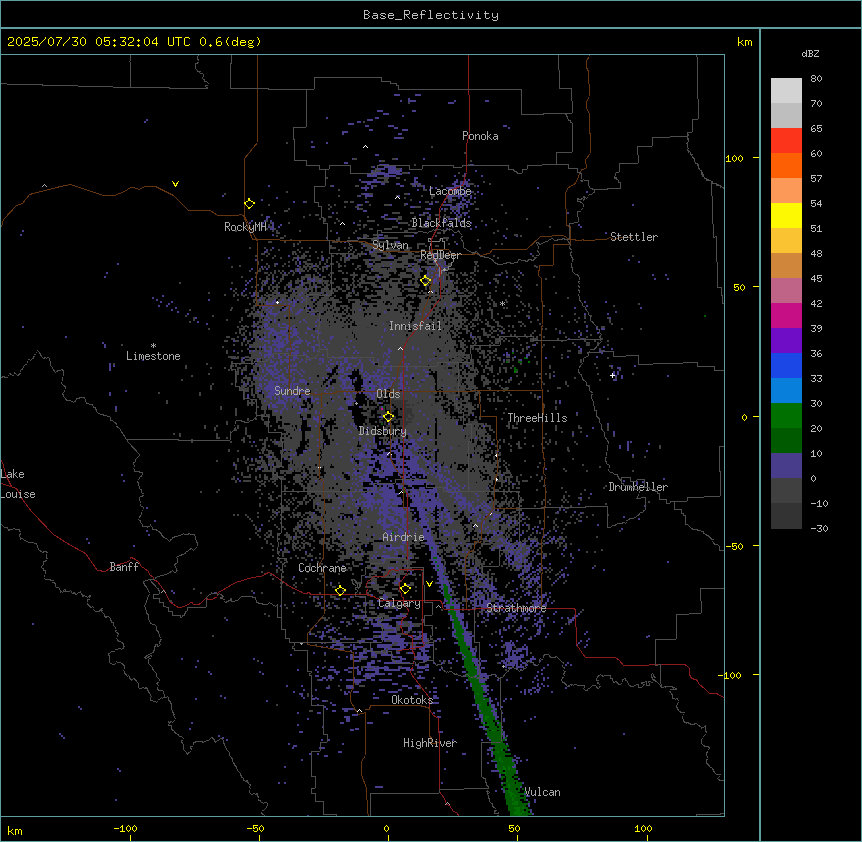This screenshot has height=842, width=862.
Task: Click the Innisfail city label
Action: click(x=415, y=326)
